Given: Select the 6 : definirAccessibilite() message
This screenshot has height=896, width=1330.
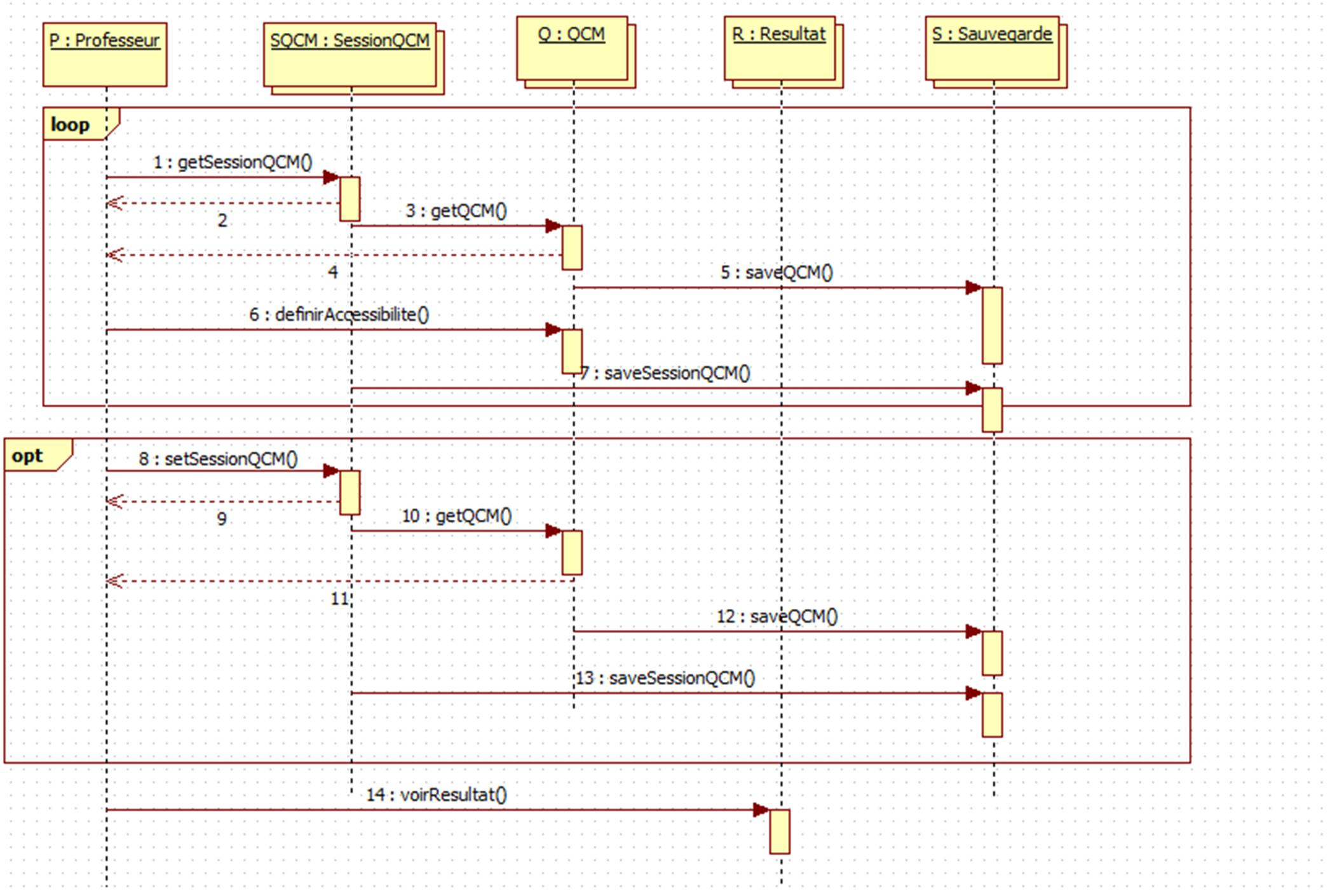Looking at the screenshot, I should pyautogui.click(x=339, y=315).
